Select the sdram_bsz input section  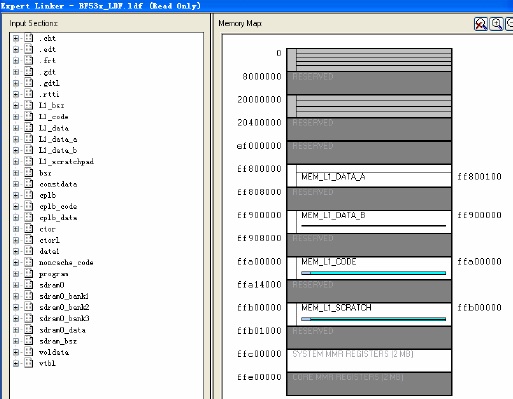[58, 341]
